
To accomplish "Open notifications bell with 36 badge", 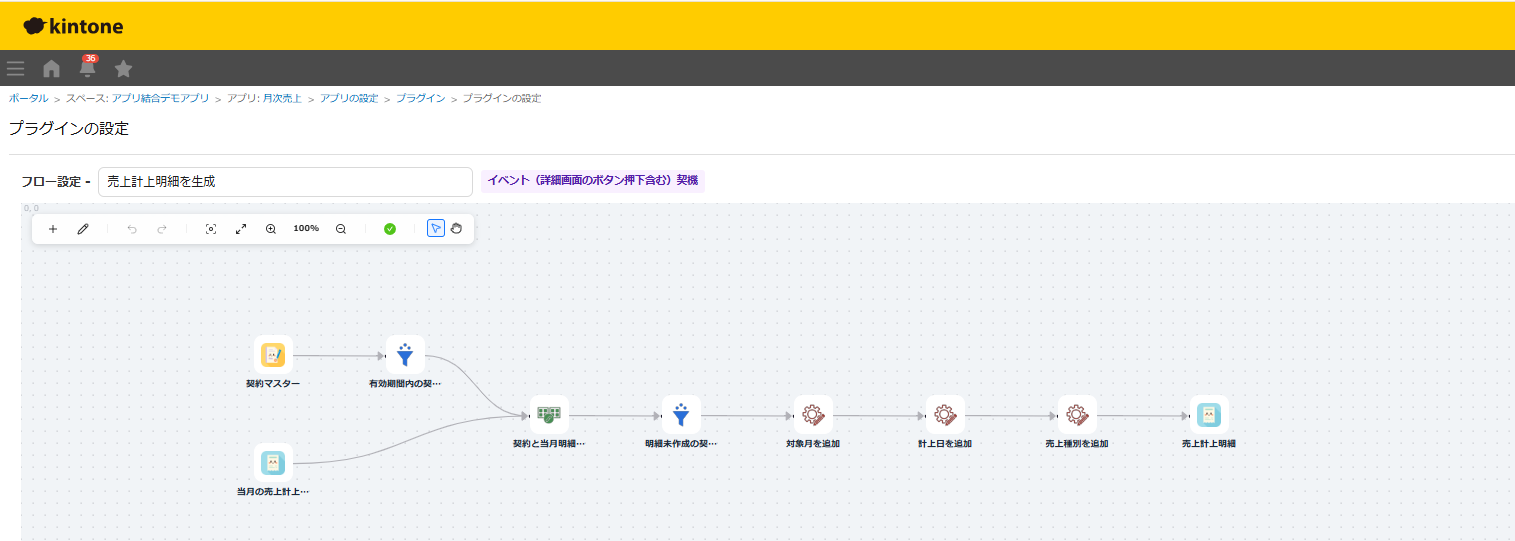I will point(88,67).
